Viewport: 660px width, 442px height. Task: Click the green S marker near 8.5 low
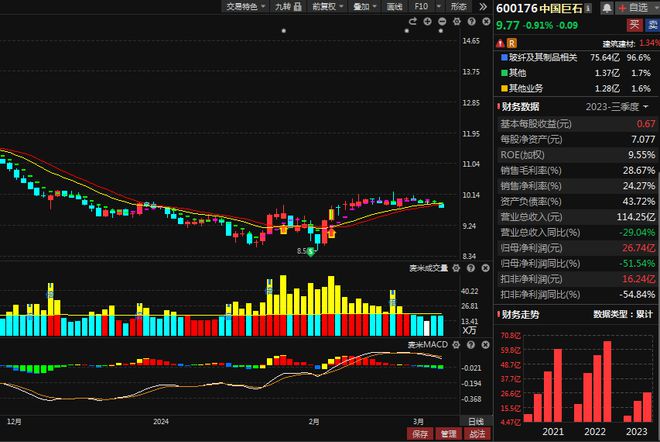pyautogui.click(x=311, y=252)
